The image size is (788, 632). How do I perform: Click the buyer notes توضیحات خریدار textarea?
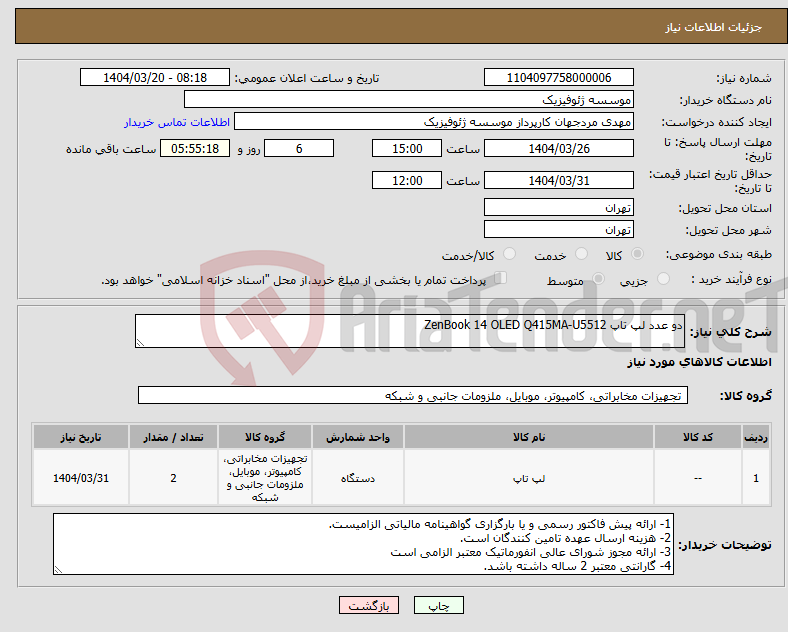tap(363, 544)
